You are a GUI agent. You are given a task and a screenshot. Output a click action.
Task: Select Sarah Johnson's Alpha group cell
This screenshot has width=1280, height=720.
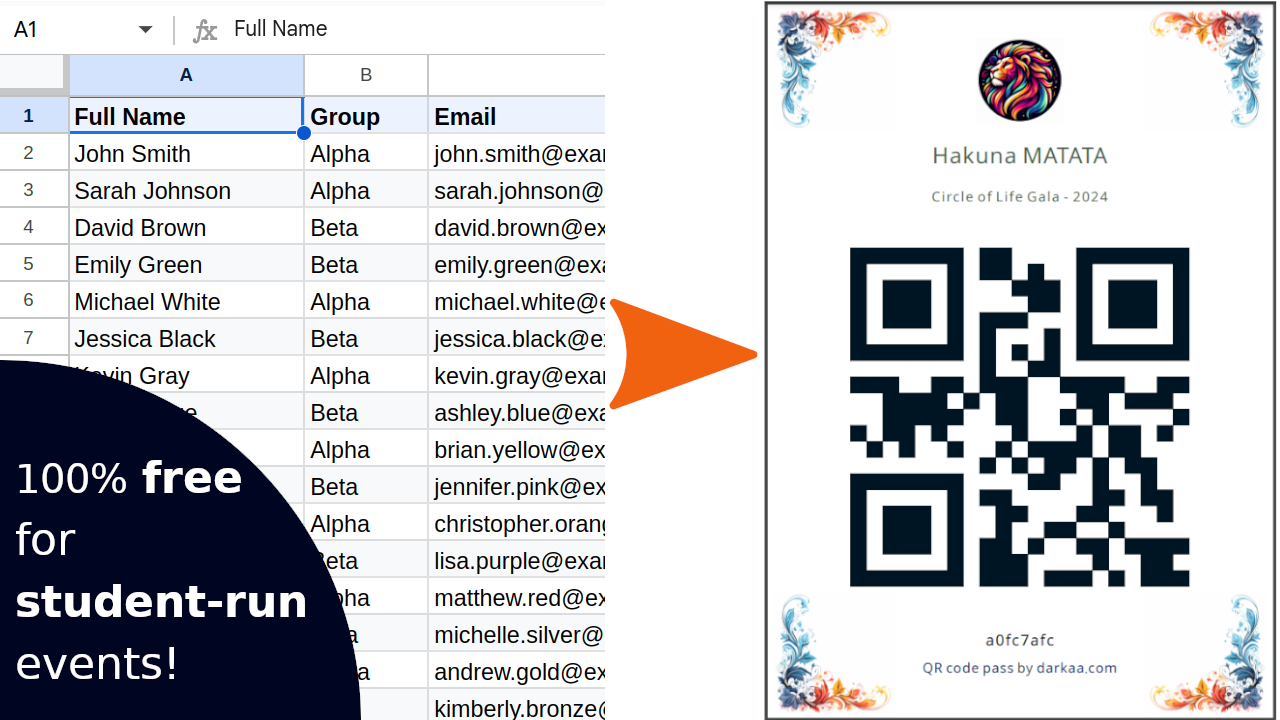coord(365,189)
